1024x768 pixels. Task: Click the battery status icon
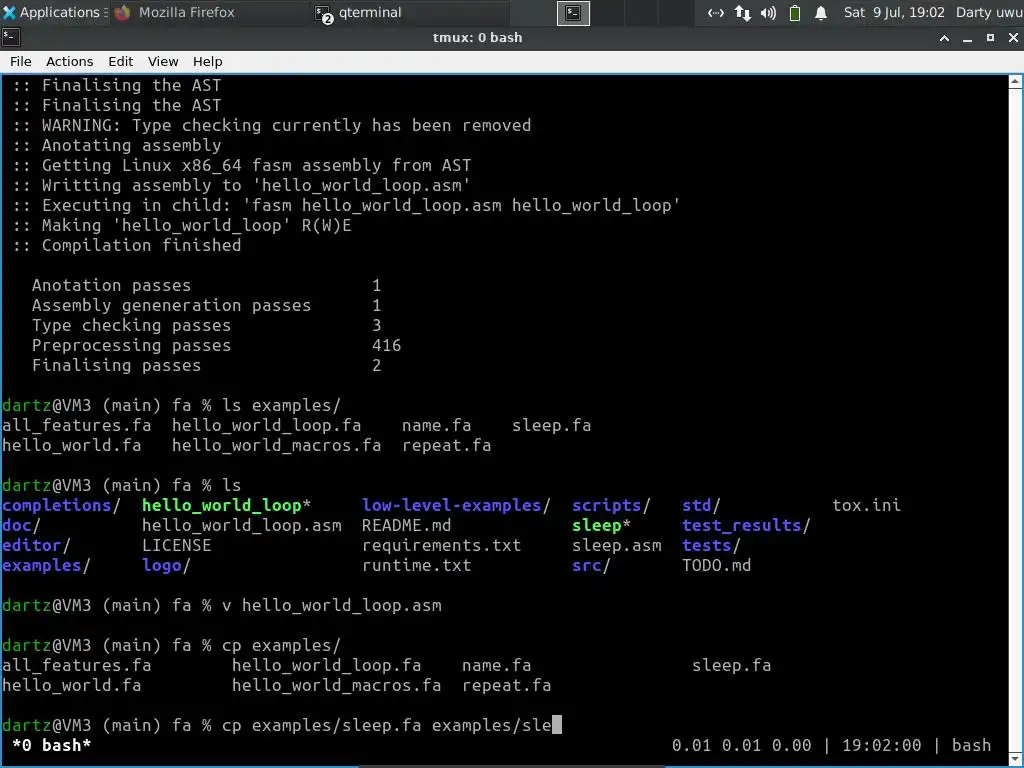tap(795, 13)
